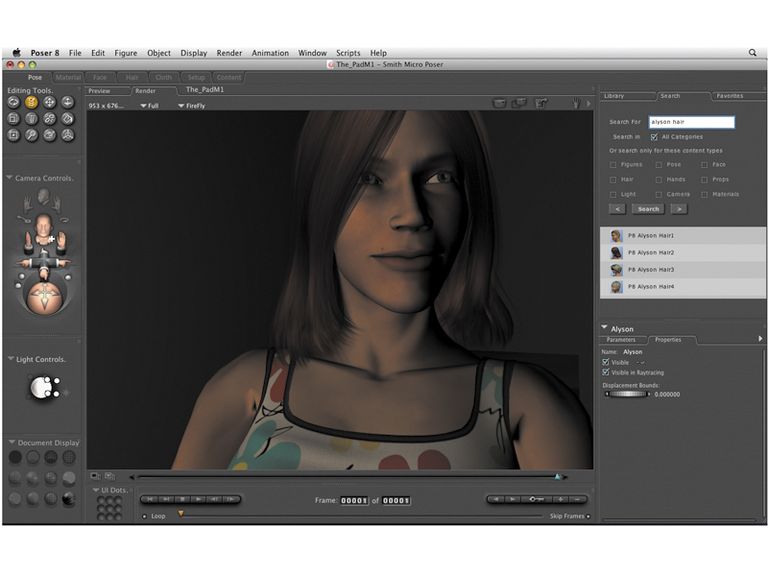768x576 pixels.
Task: Open Spotlight search in the menu bar
Action: pyautogui.click(x=752, y=53)
